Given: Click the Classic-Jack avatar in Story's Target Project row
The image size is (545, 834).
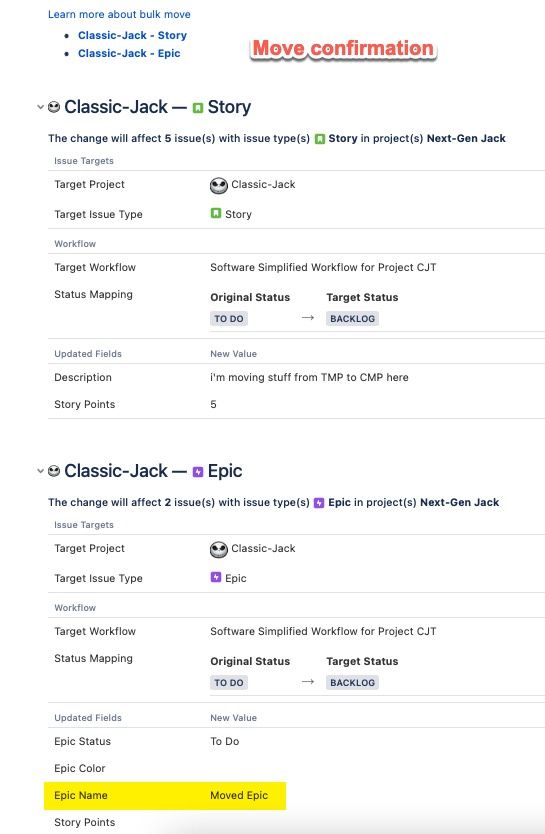Looking at the screenshot, I should tap(219, 185).
